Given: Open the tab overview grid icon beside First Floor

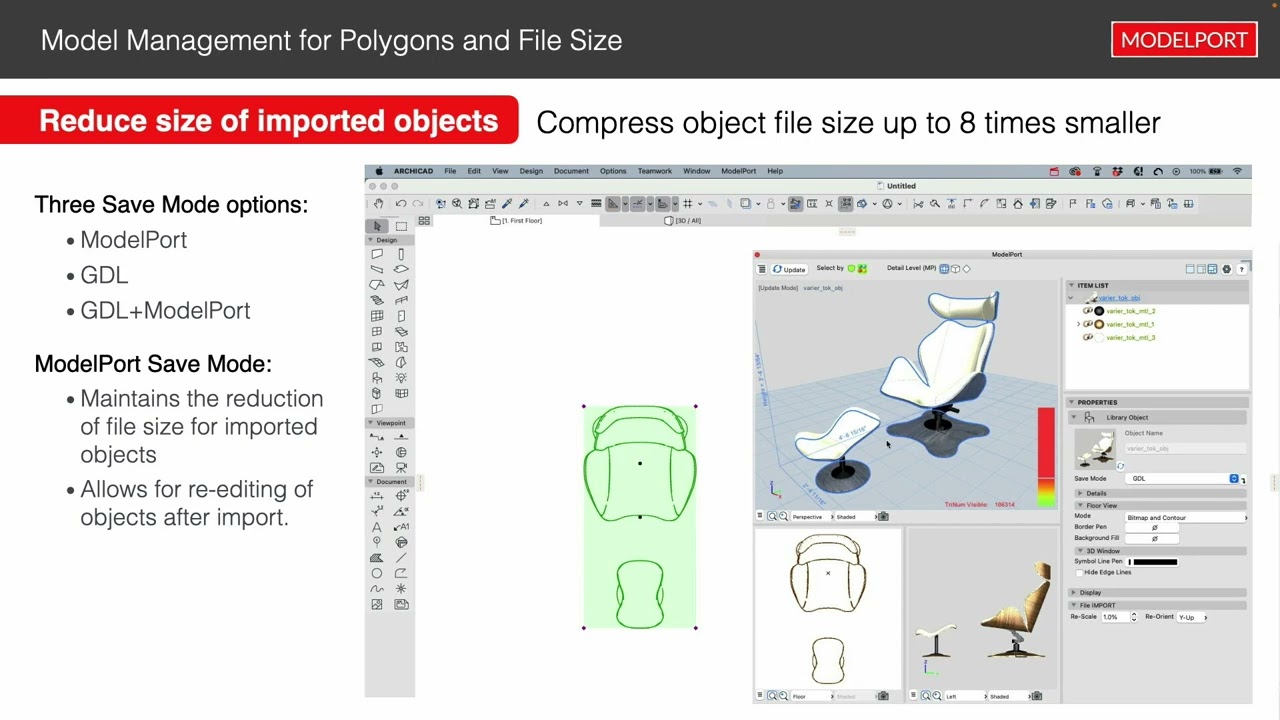Looking at the screenshot, I should pos(424,220).
